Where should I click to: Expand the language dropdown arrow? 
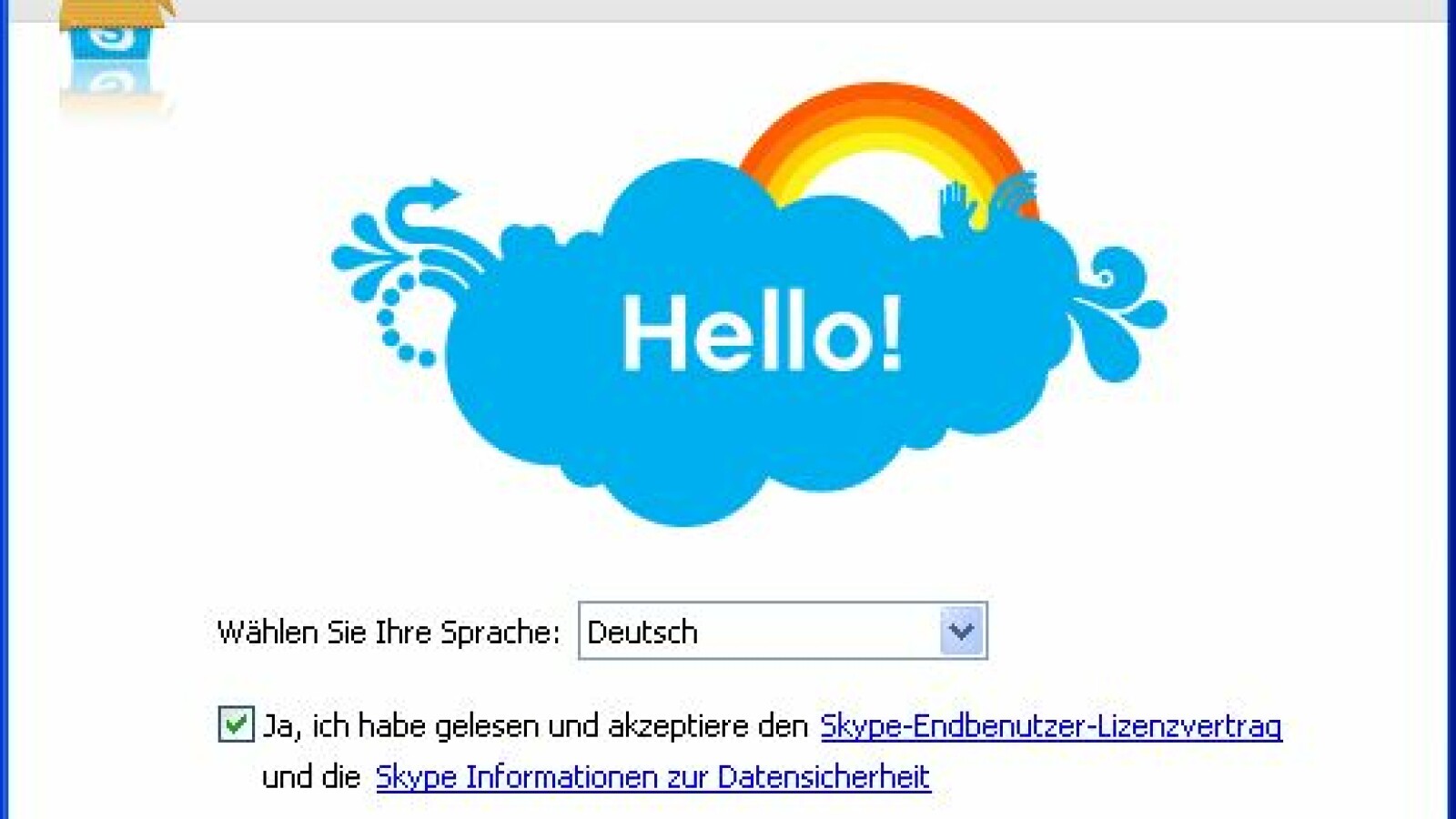tap(961, 631)
